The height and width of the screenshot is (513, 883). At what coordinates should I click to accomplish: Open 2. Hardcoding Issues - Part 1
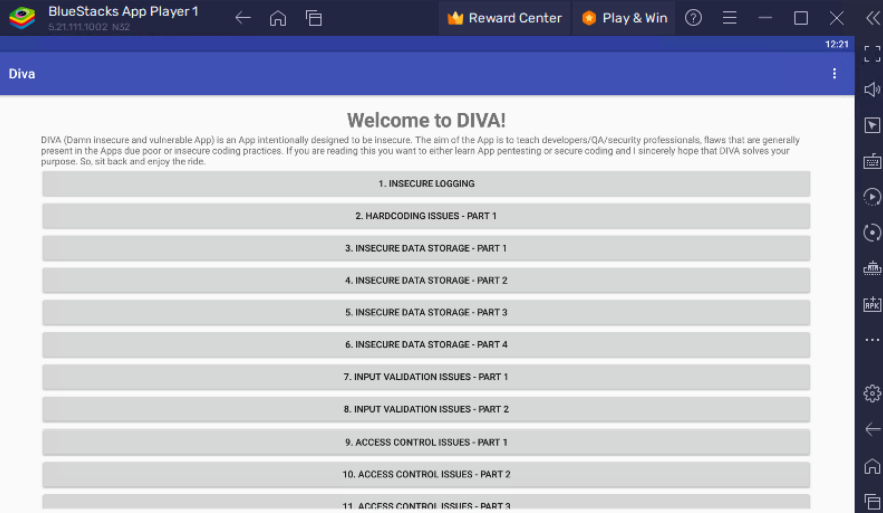click(x=426, y=216)
